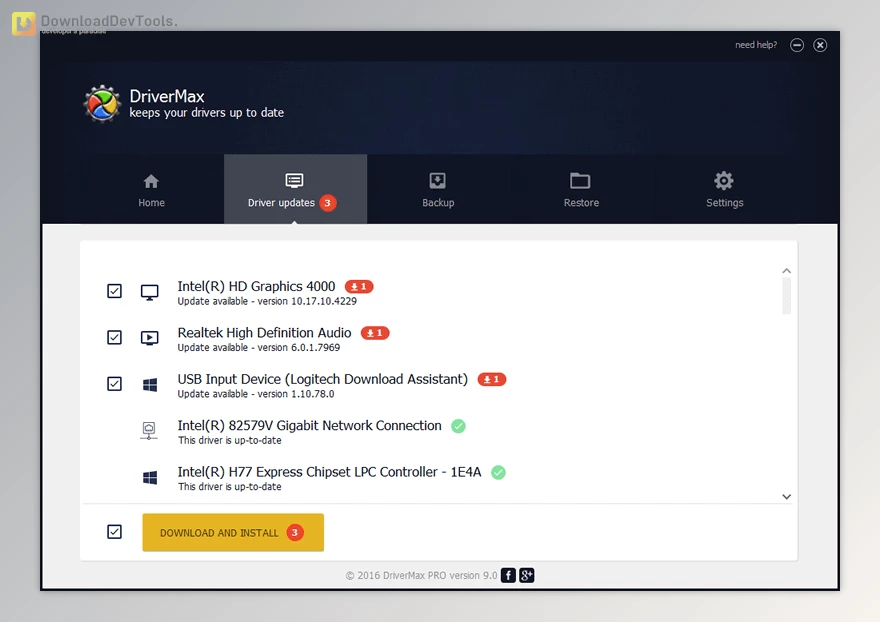The width and height of the screenshot is (880, 622).
Task: Click the Download and Install button
Action: tap(233, 532)
